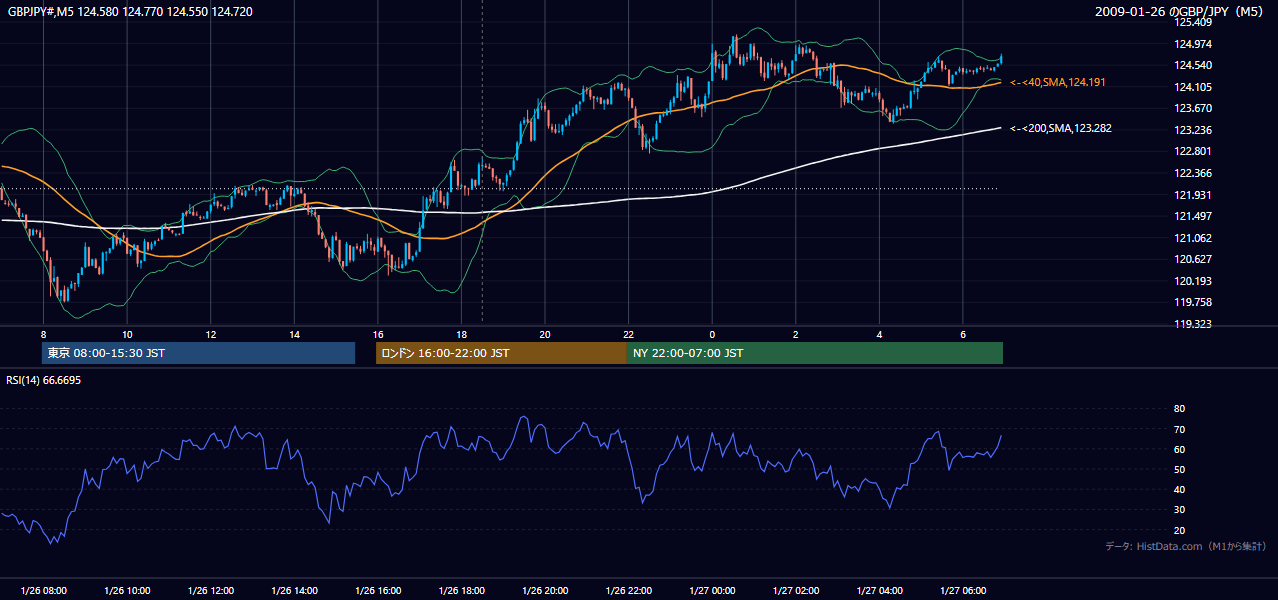This screenshot has width=1278, height=600.
Task: Click the '1/26 10:00' bottom time label
Action: [x=127, y=591]
